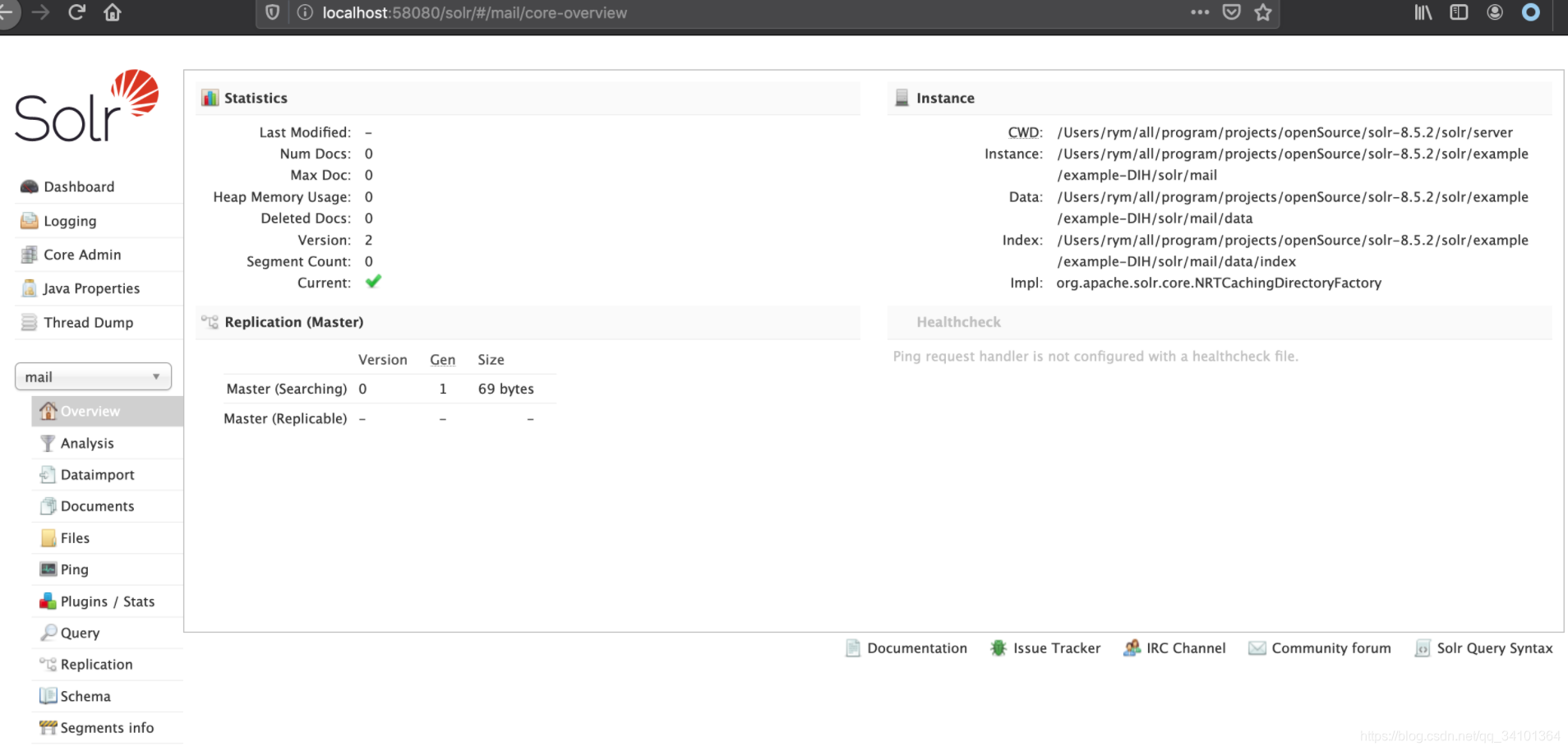
Task: Click the Segments info icon
Action: pos(48,727)
